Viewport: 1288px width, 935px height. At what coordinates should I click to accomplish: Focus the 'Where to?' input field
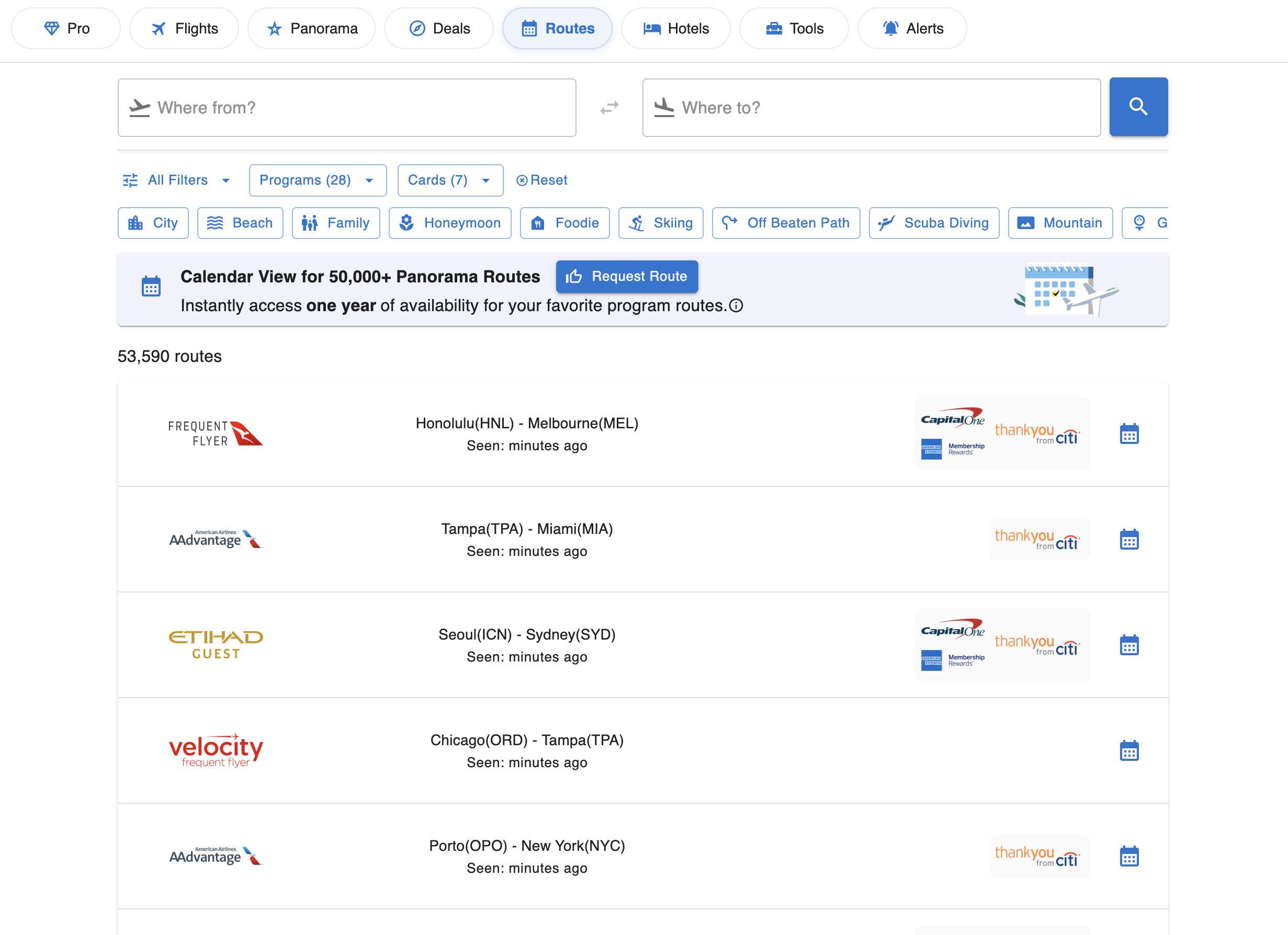(x=871, y=107)
